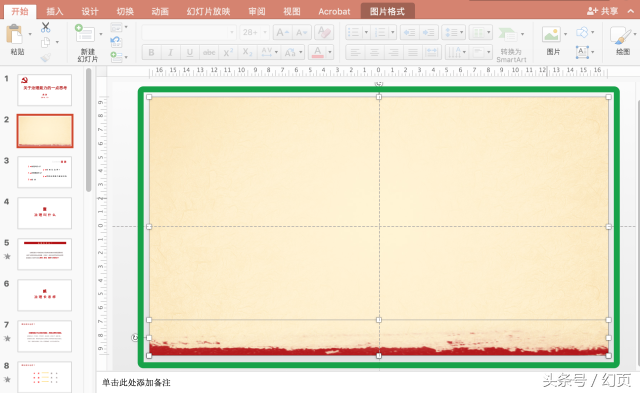Click the character spacing AV icon

[x=267, y=52]
